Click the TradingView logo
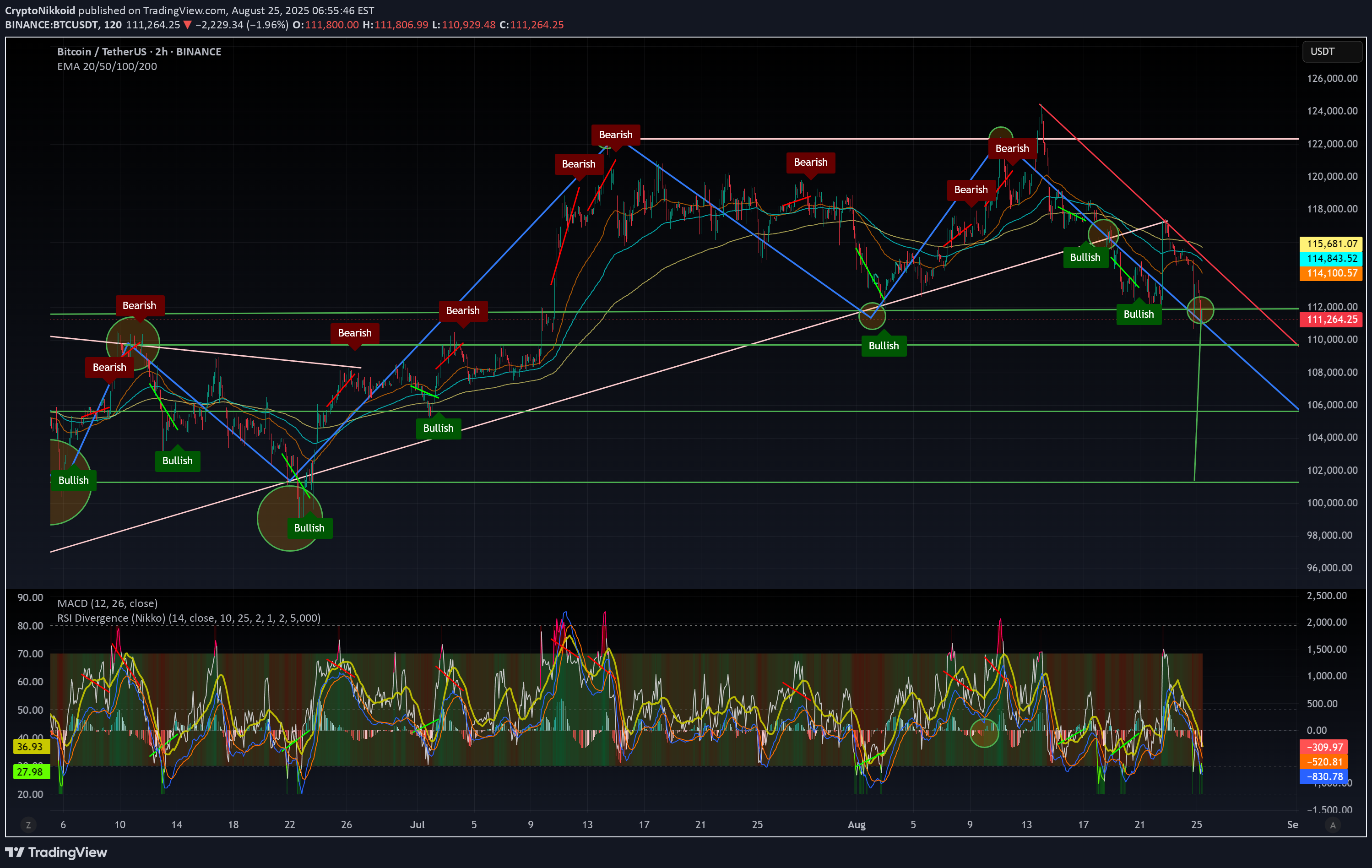Image resolution: width=1372 pixels, height=868 pixels. tap(56, 852)
